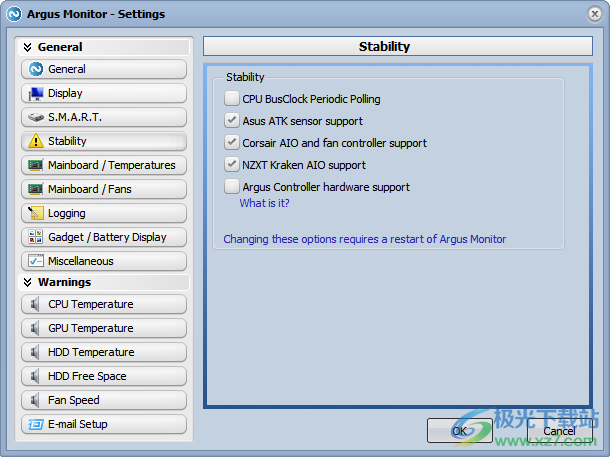Open HDD Free Space warning settings
This screenshot has width=610, height=457.
(x=104, y=376)
